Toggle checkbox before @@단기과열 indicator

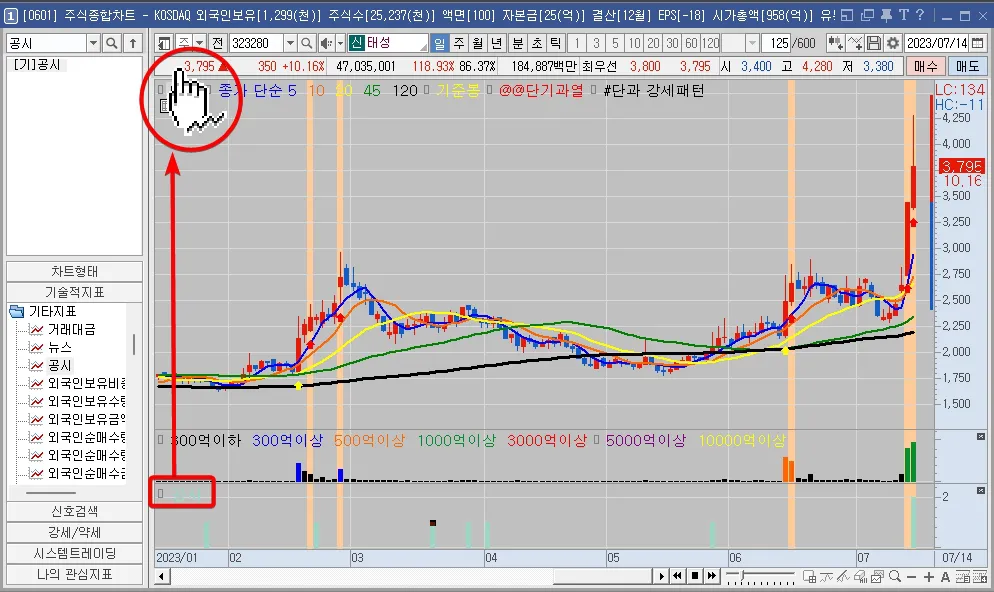tap(489, 89)
